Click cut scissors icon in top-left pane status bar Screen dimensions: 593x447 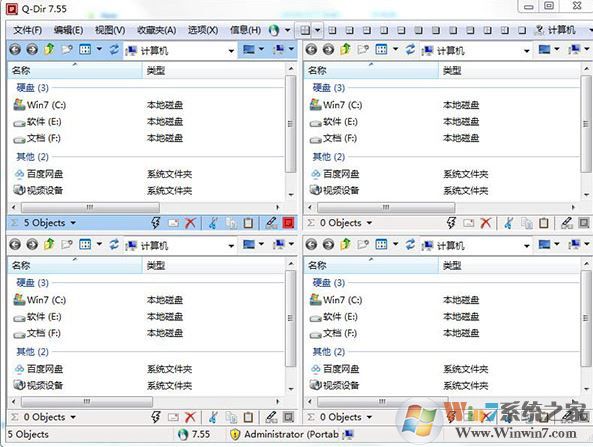point(213,223)
